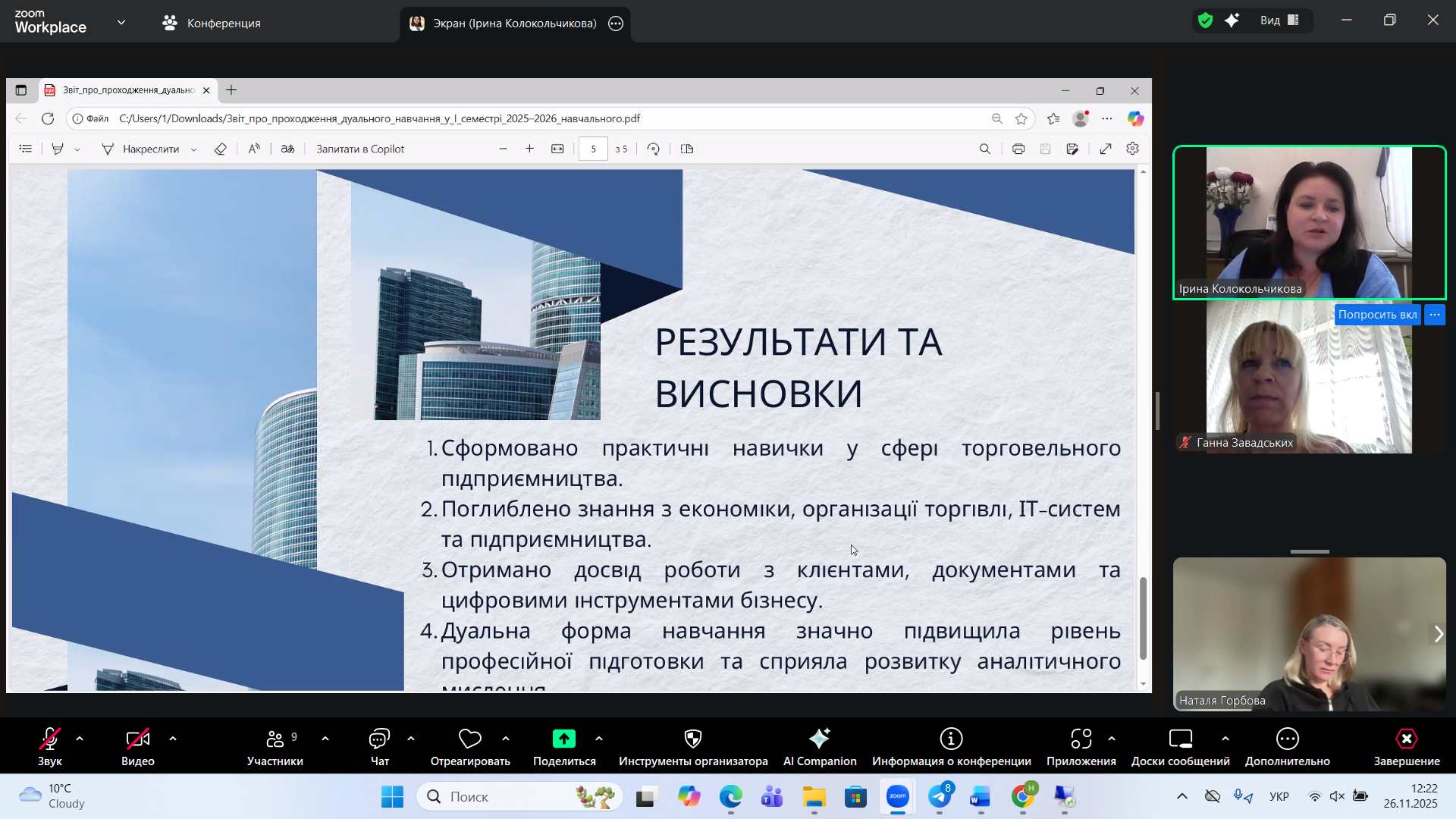Viewport: 1456px width, 819px height.
Task: Mute the microphone (Звук)
Action: tap(49, 746)
